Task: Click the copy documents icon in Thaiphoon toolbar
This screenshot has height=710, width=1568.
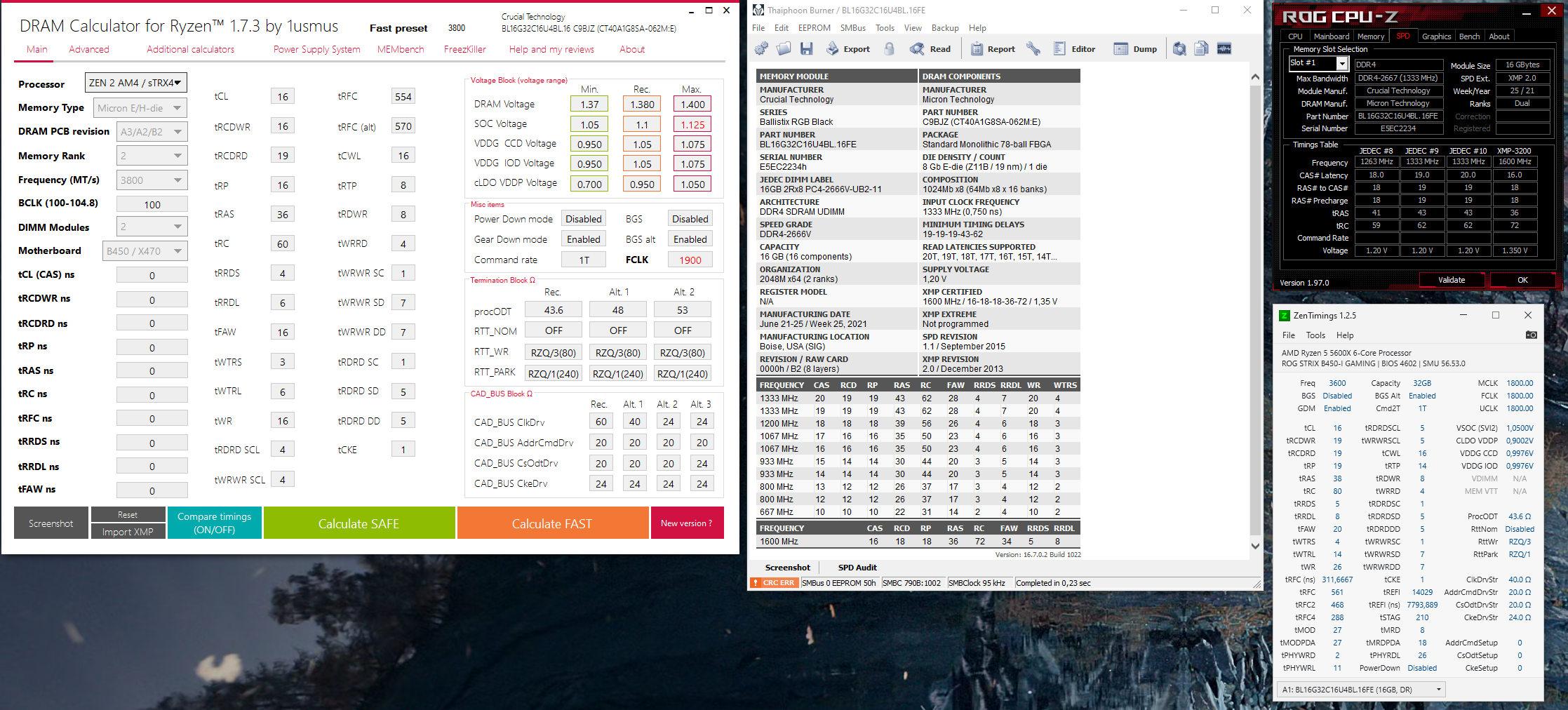Action: 1202,48
